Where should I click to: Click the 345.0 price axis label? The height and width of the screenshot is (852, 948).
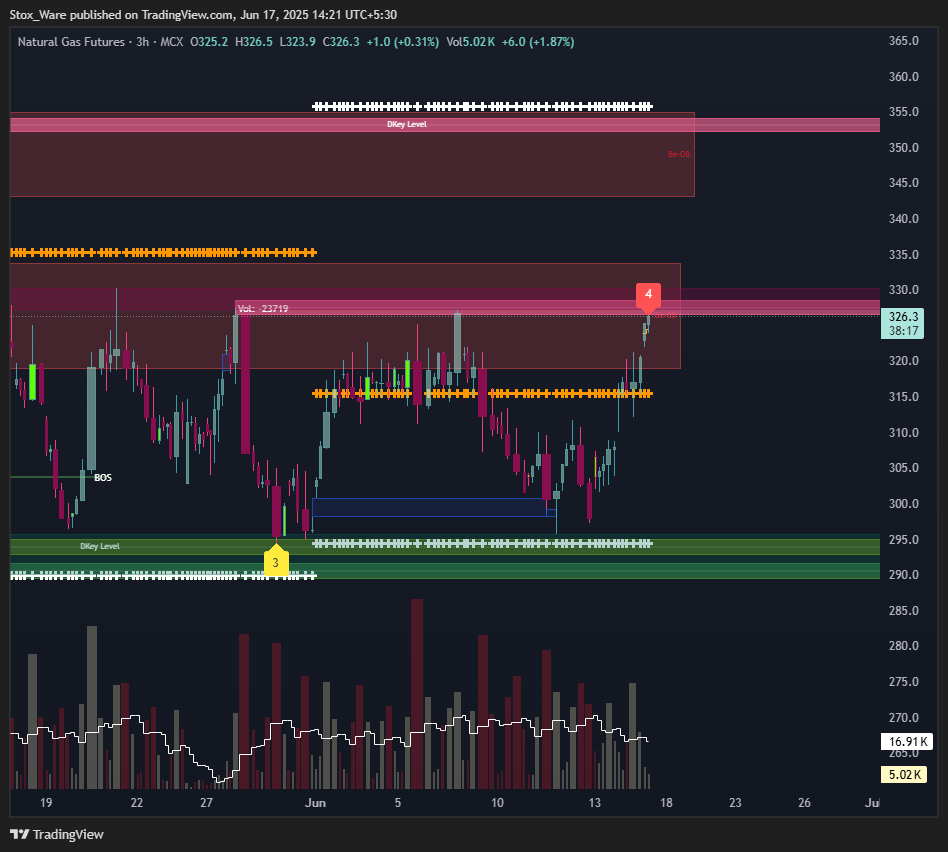pos(903,183)
